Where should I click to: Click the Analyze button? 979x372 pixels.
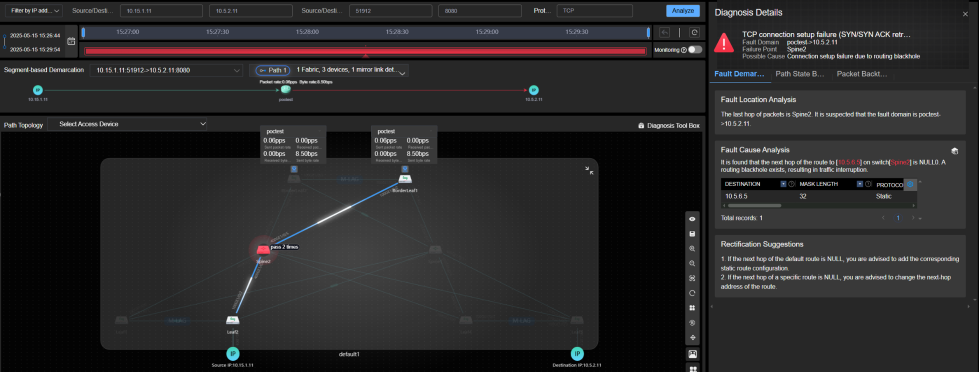683,11
